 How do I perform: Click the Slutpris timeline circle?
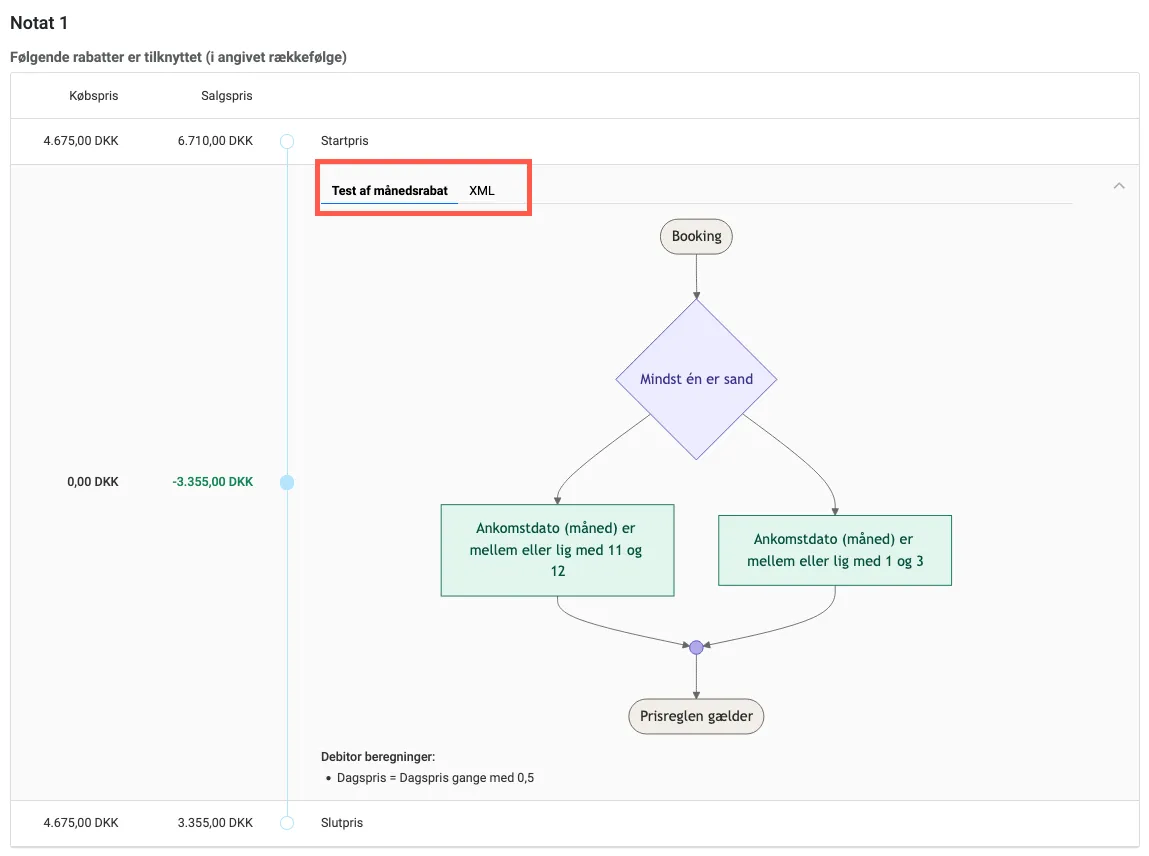click(x=287, y=823)
